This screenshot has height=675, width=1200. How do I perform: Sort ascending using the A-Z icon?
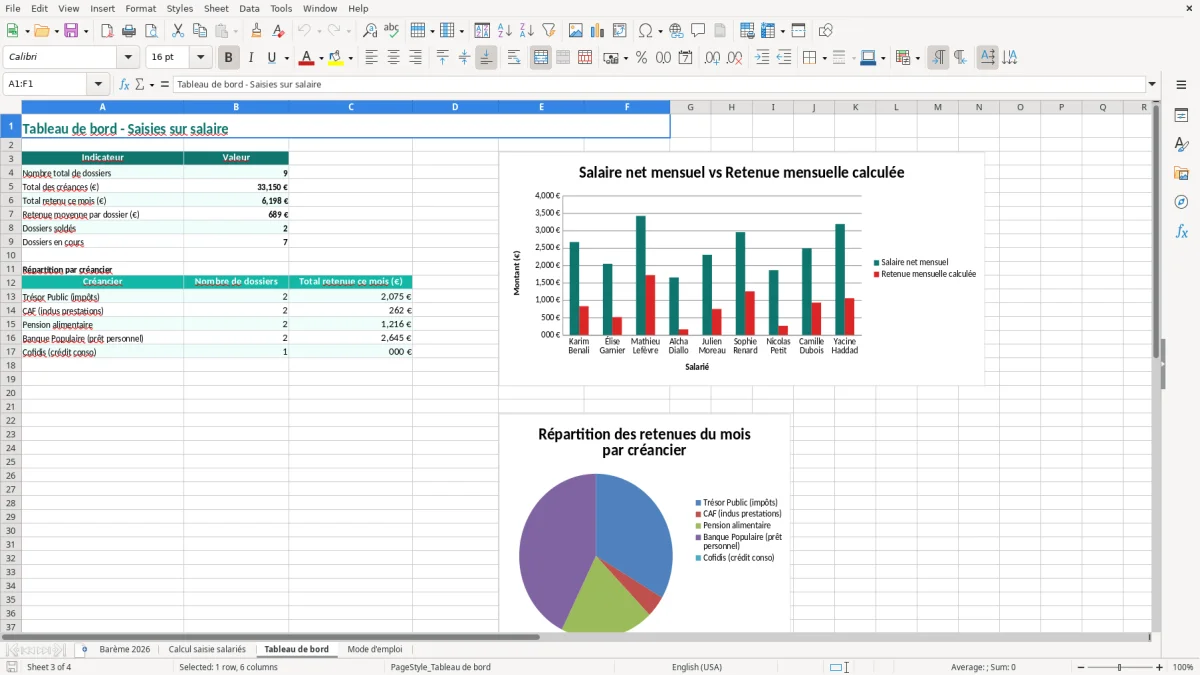coord(505,31)
